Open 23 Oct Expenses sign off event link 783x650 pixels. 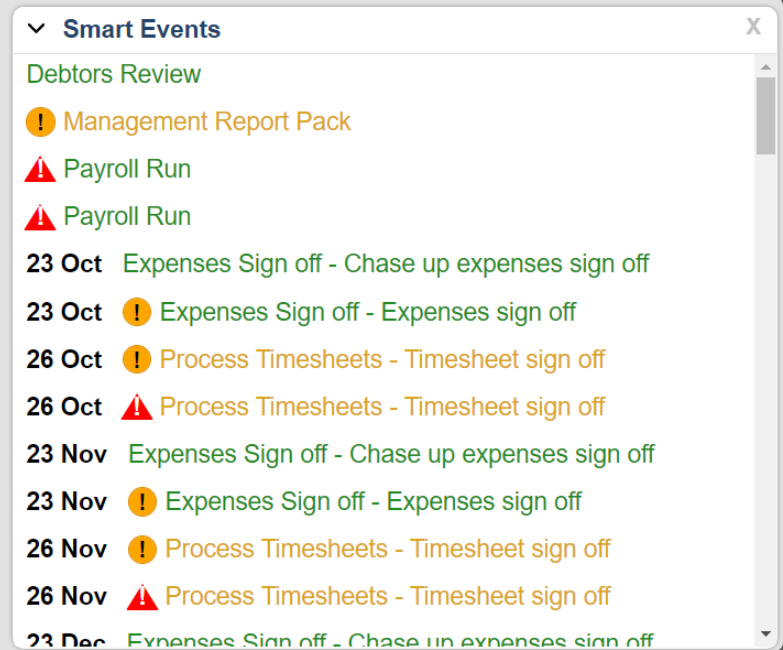(368, 312)
